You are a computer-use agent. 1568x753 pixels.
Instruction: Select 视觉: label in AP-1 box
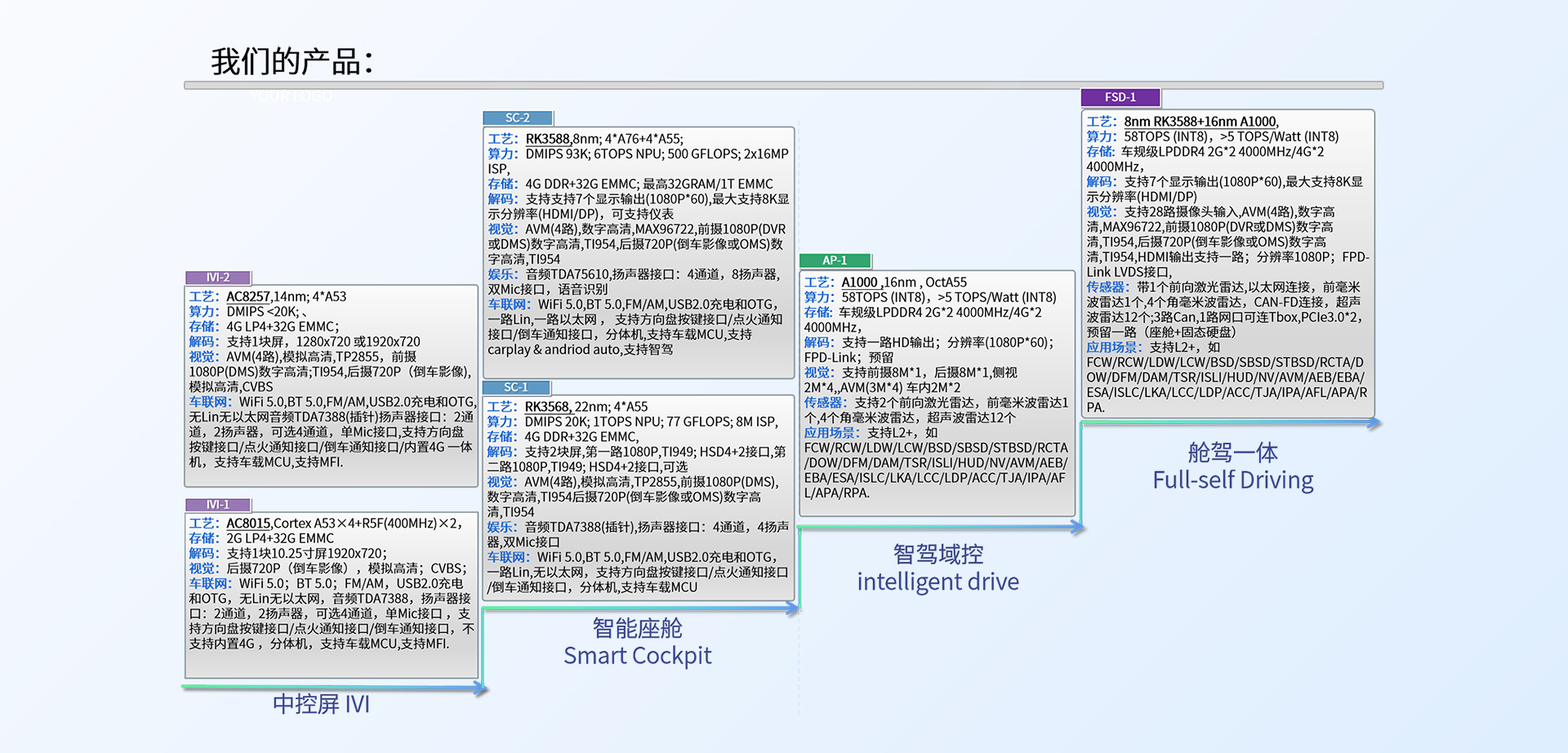click(x=819, y=372)
